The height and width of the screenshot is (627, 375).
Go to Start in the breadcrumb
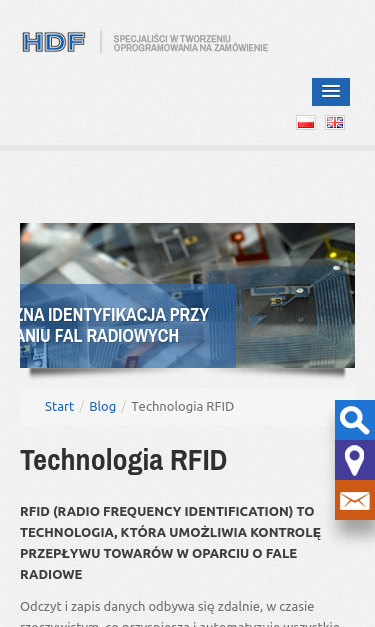click(59, 406)
